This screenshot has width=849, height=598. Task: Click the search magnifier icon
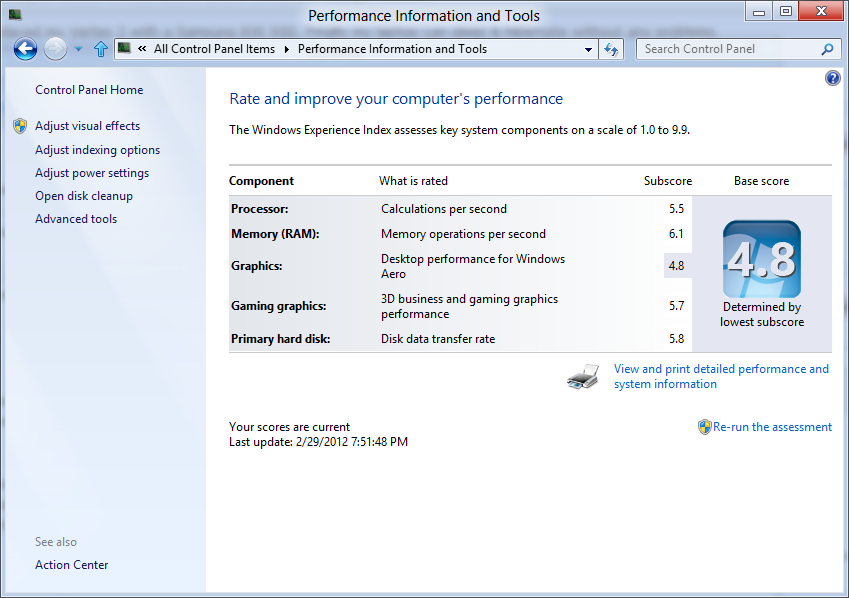[827, 49]
